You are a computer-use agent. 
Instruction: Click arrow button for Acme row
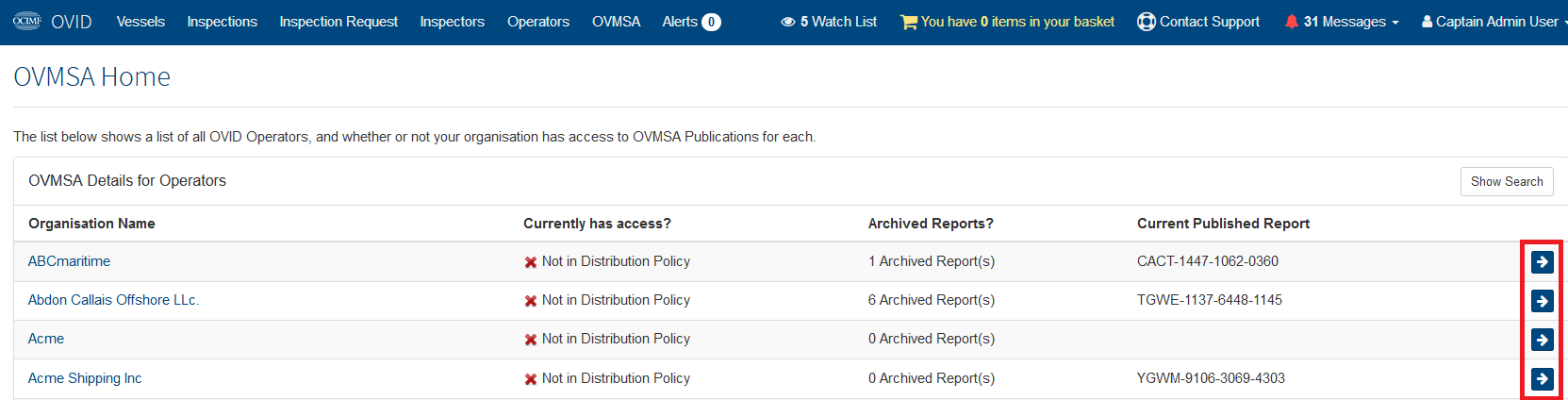[1543, 340]
